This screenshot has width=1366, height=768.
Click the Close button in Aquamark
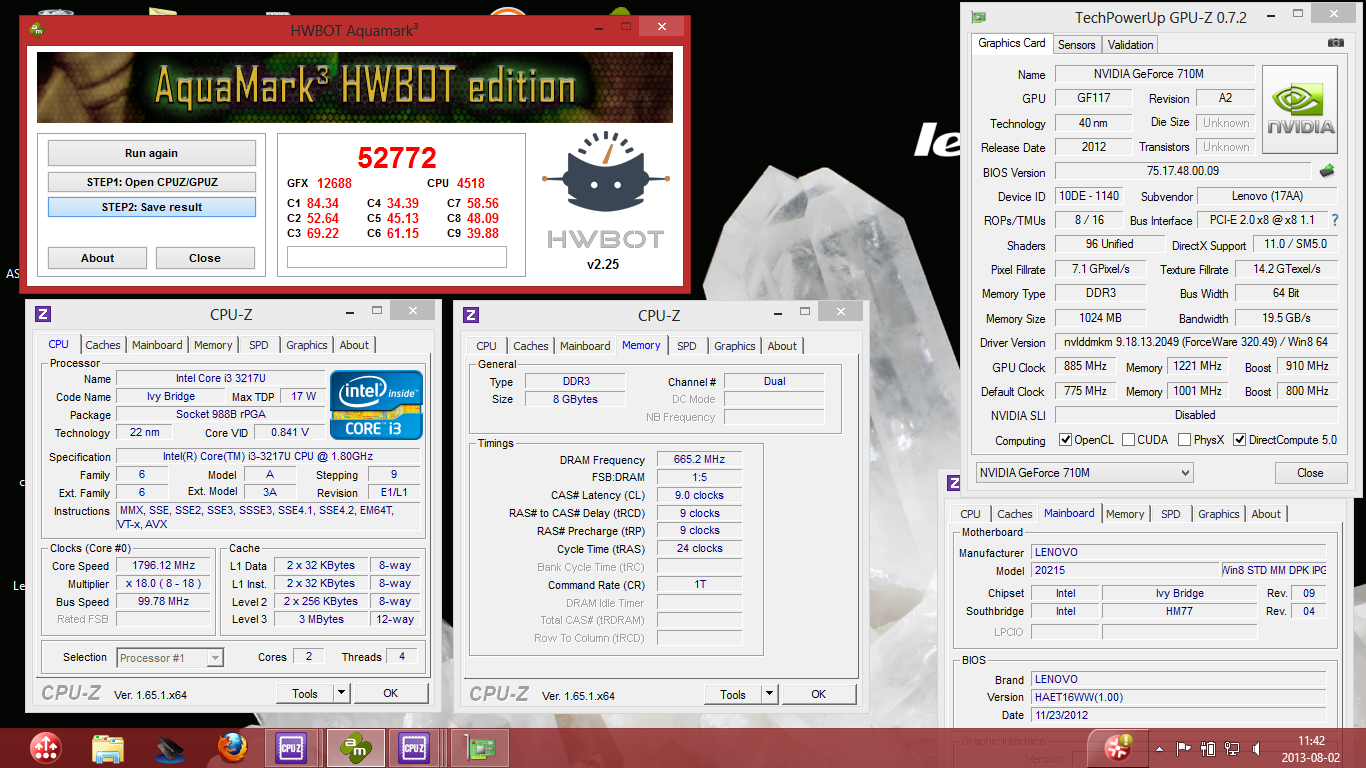pyautogui.click(x=205, y=258)
